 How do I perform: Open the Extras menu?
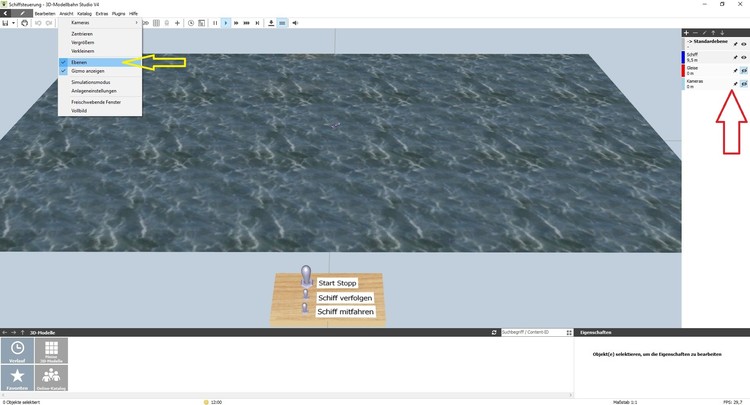[x=102, y=13]
